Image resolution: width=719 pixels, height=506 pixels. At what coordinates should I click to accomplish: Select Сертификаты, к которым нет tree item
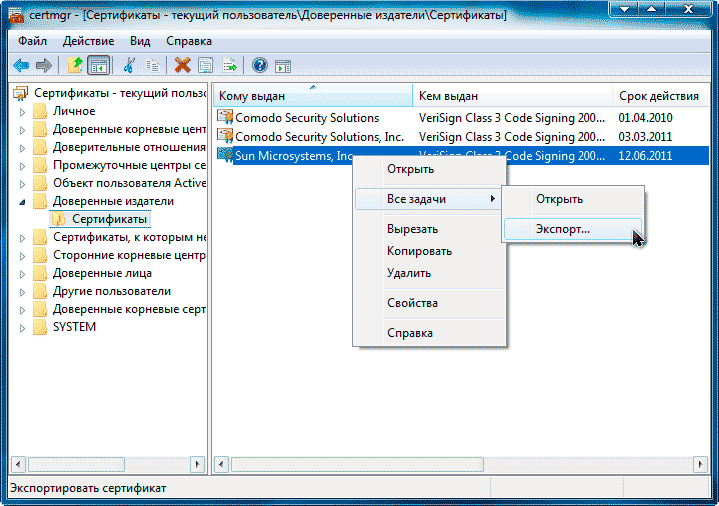129,237
